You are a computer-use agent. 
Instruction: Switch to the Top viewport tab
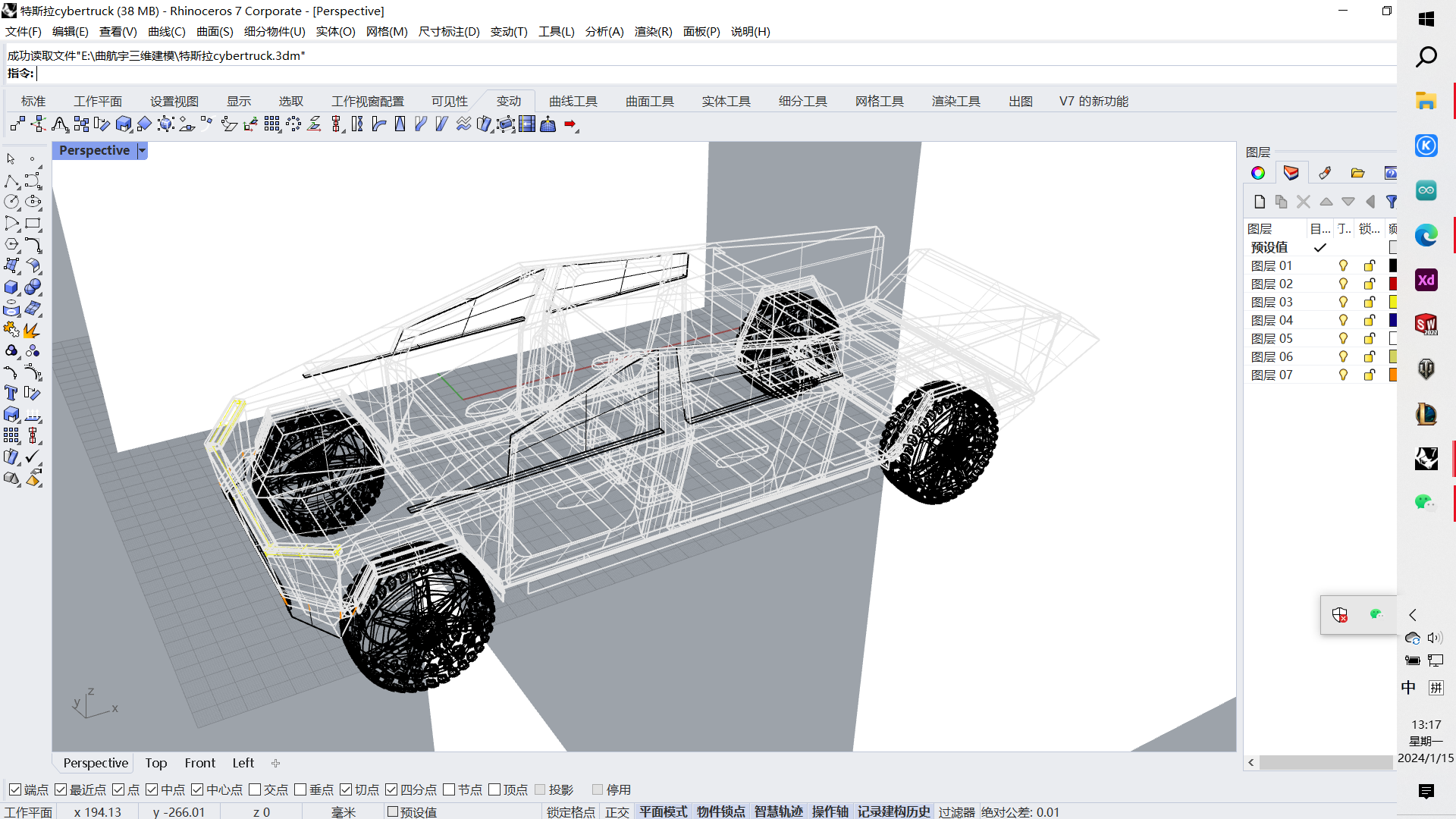tap(156, 763)
